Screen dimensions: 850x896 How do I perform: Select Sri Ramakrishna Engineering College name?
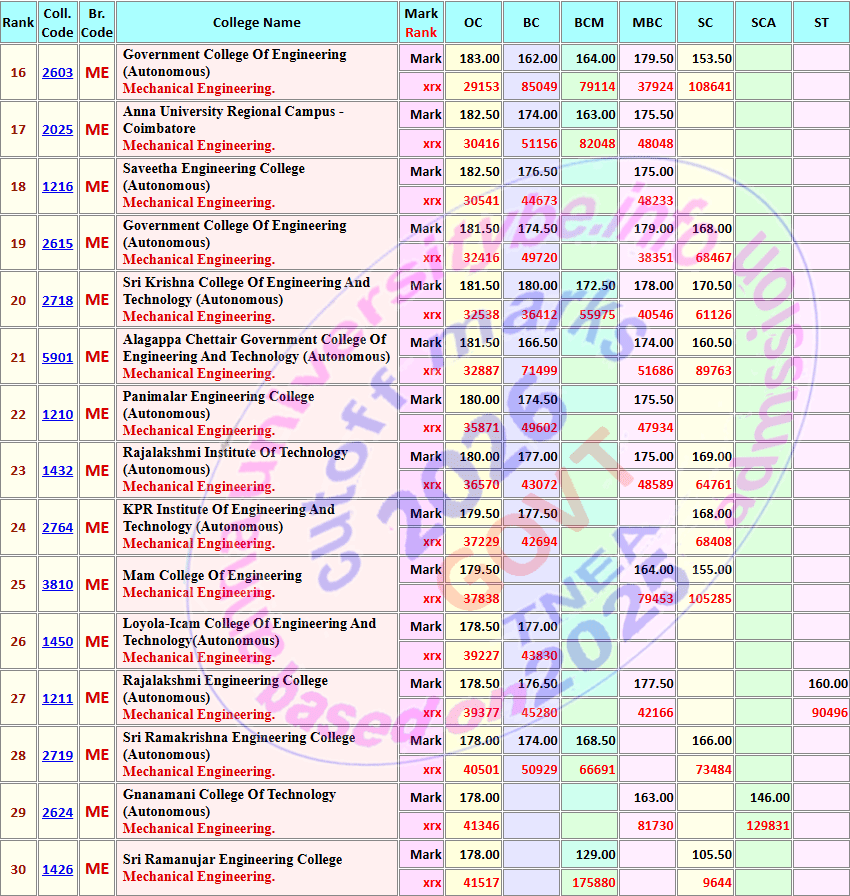click(239, 746)
